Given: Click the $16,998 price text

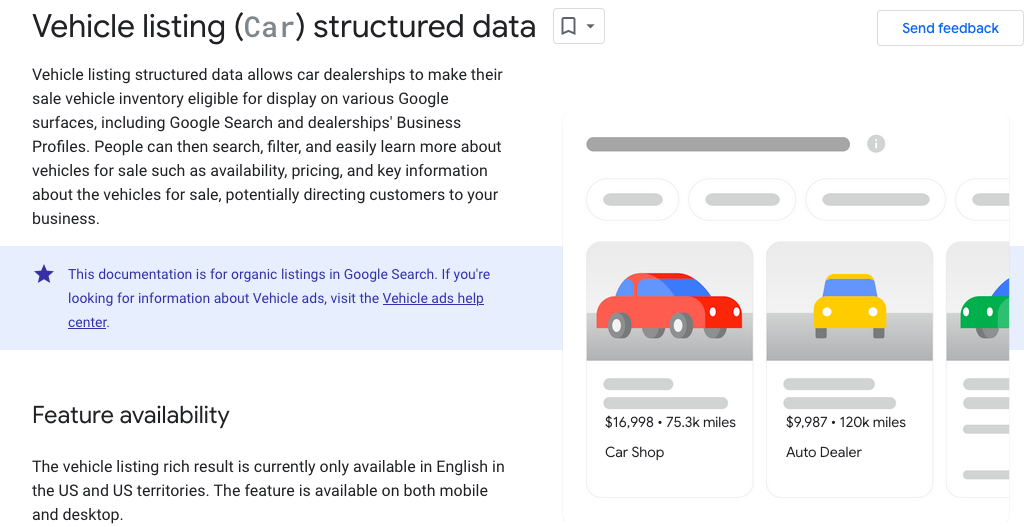Looking at the screenshot, I should [x=629, y=422].
